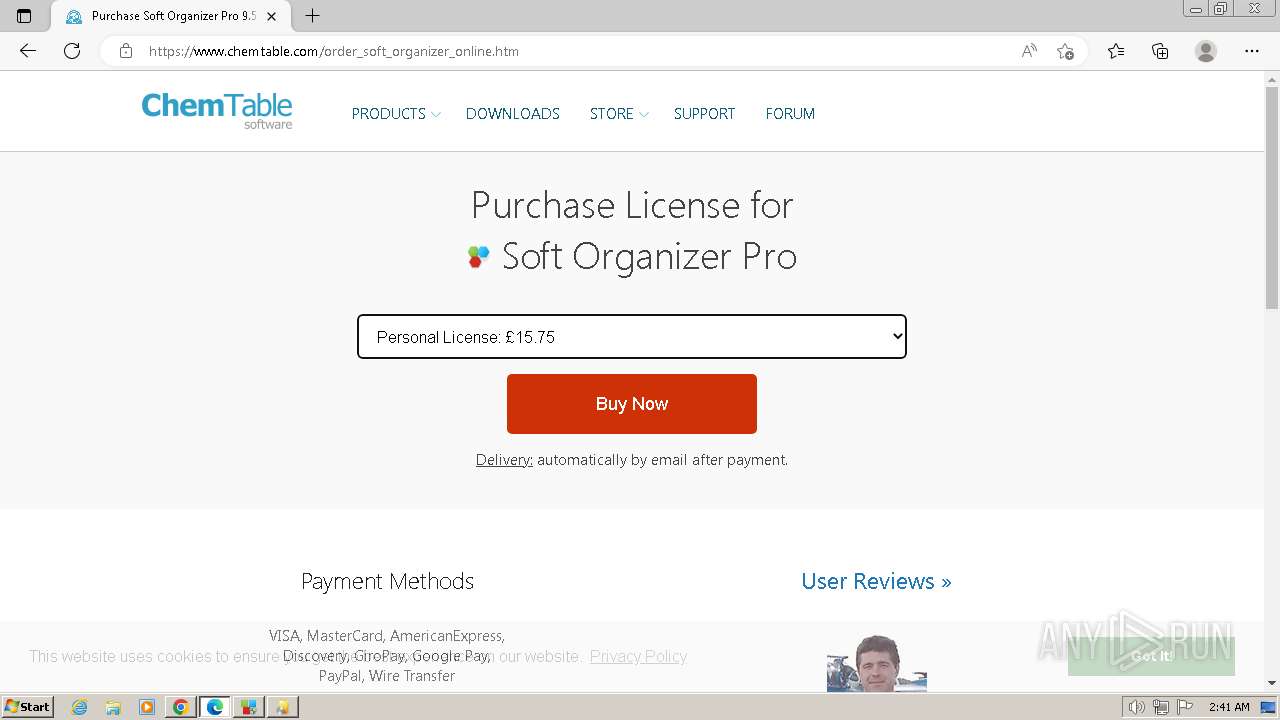Click the Delivery link

tap(504, 460)
